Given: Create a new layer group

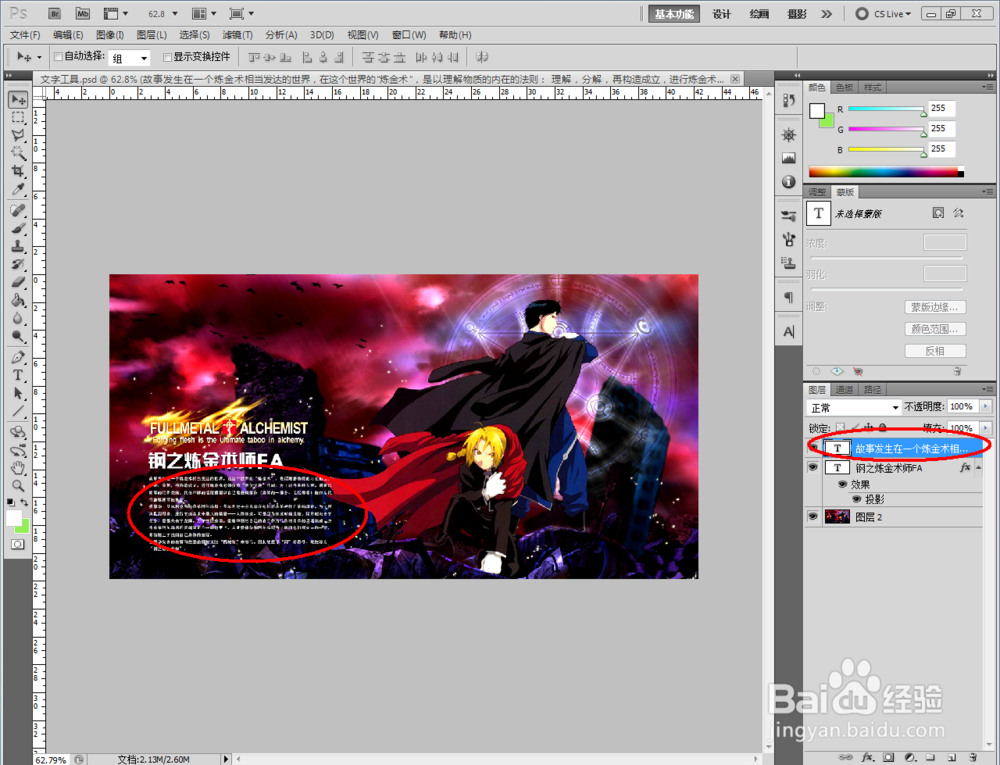Looking at the screenshot, I should [x=930, y=757].
